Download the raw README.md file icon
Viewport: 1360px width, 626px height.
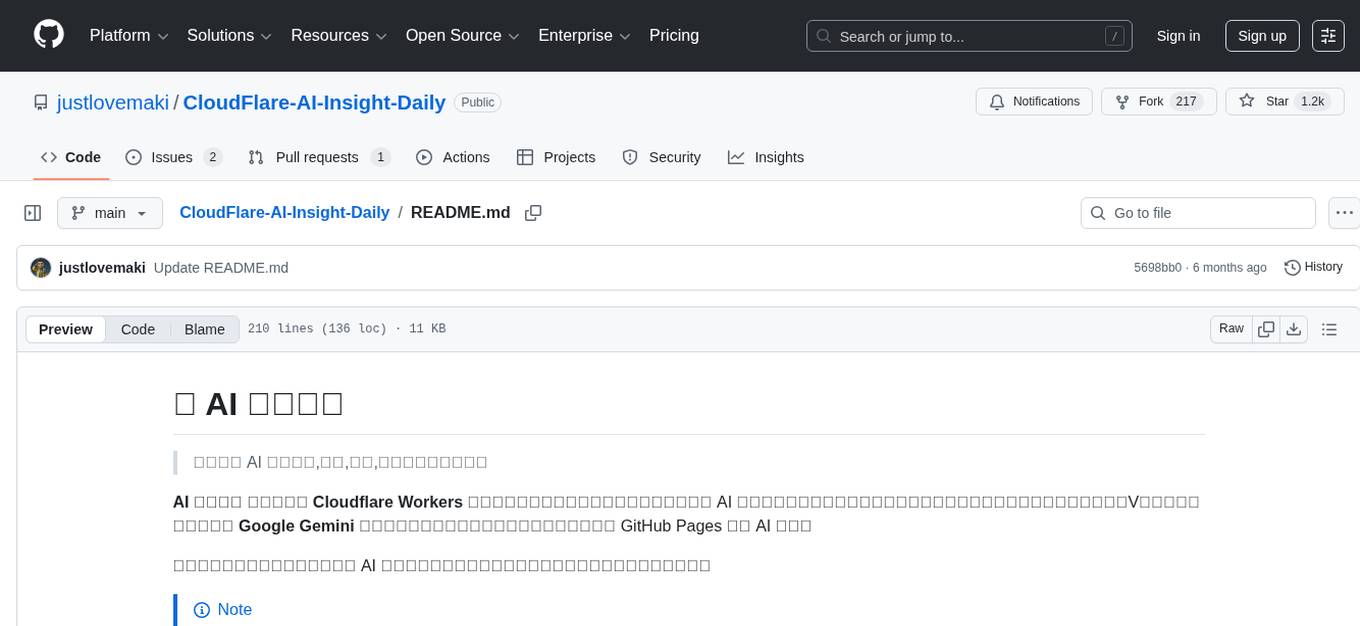(1294, 328)
